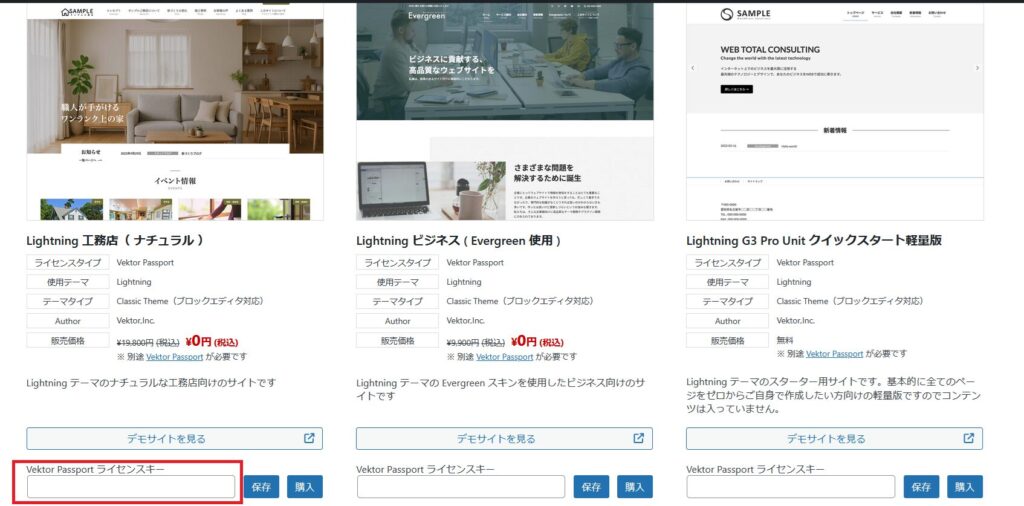1024x506 pixels.
Task: Click 購入 button for 工務店 ナチュラル
Action: pyautogui.click(x=305, y=487)
